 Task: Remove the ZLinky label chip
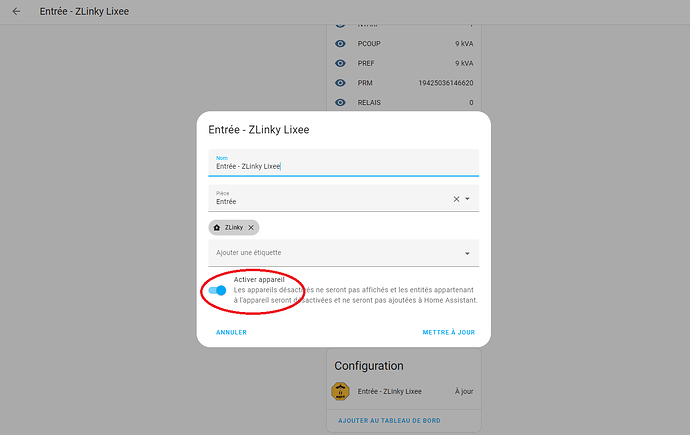tap(251, 227)
